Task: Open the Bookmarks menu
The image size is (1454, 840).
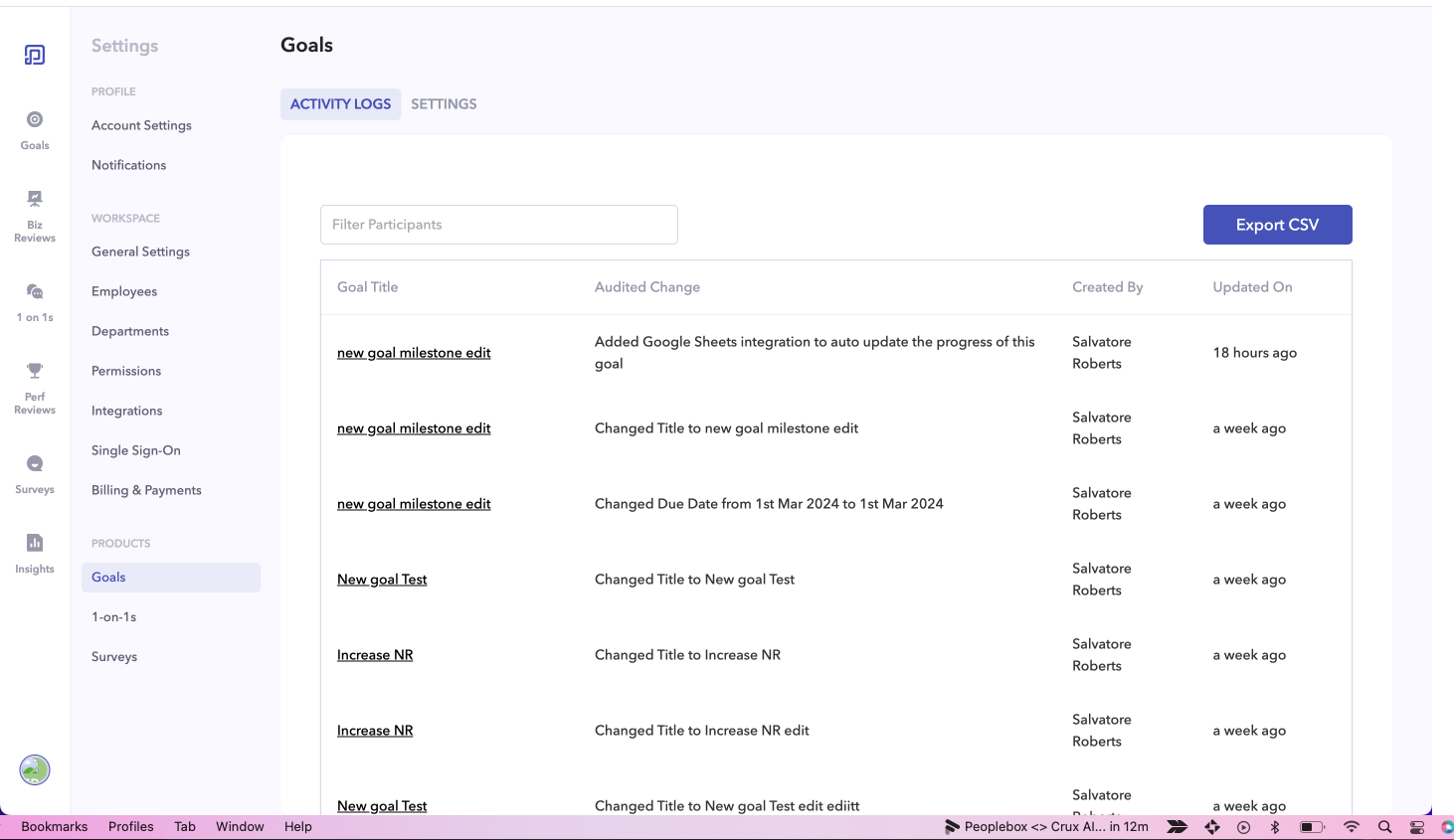Action: pyautogui.click(x=55, y=827)
